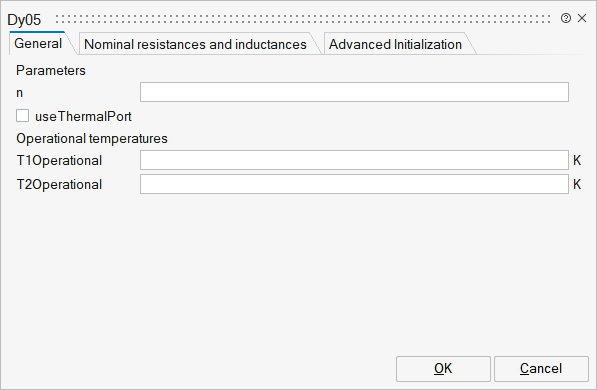Open the help icon in title bar
This screenshot has height=390, width=597.
[x=566, y=18]
